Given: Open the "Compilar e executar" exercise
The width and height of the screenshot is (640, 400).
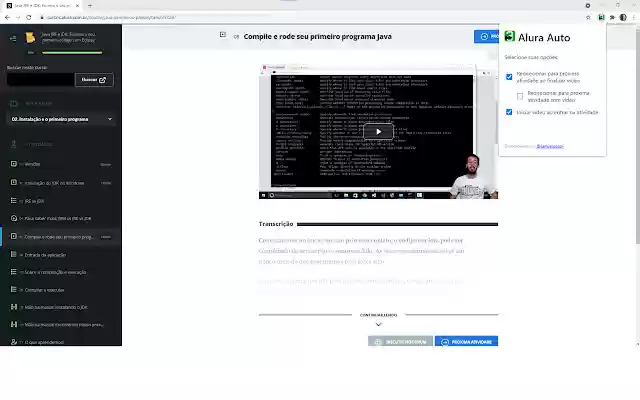Looking at the screenshot, I should pos(60,290).
